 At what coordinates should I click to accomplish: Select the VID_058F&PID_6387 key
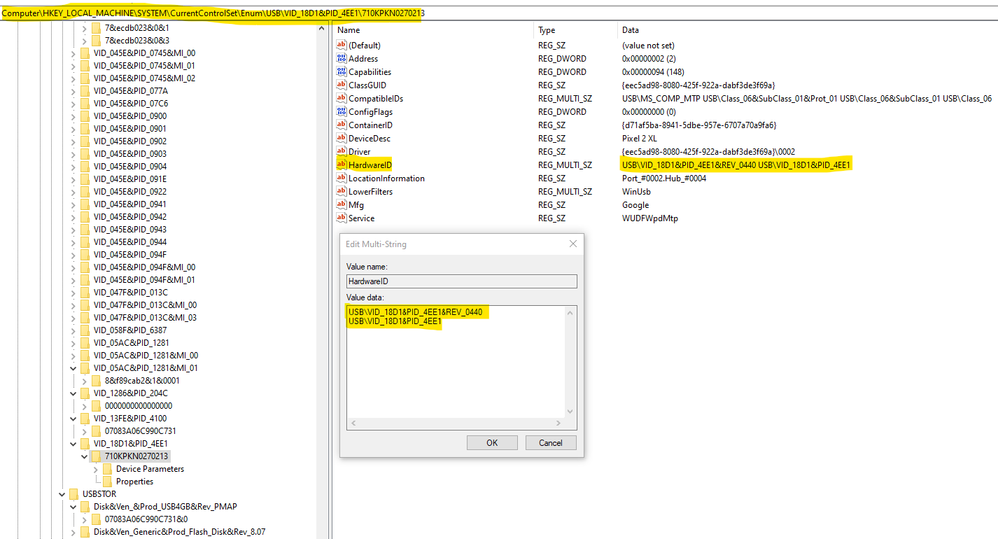click(130, 330)
